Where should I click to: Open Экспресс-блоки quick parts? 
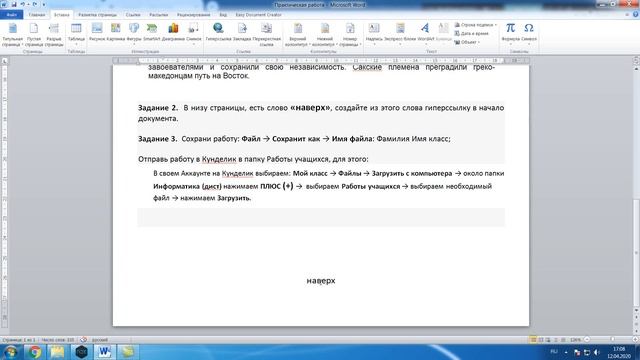pos(400,33)
